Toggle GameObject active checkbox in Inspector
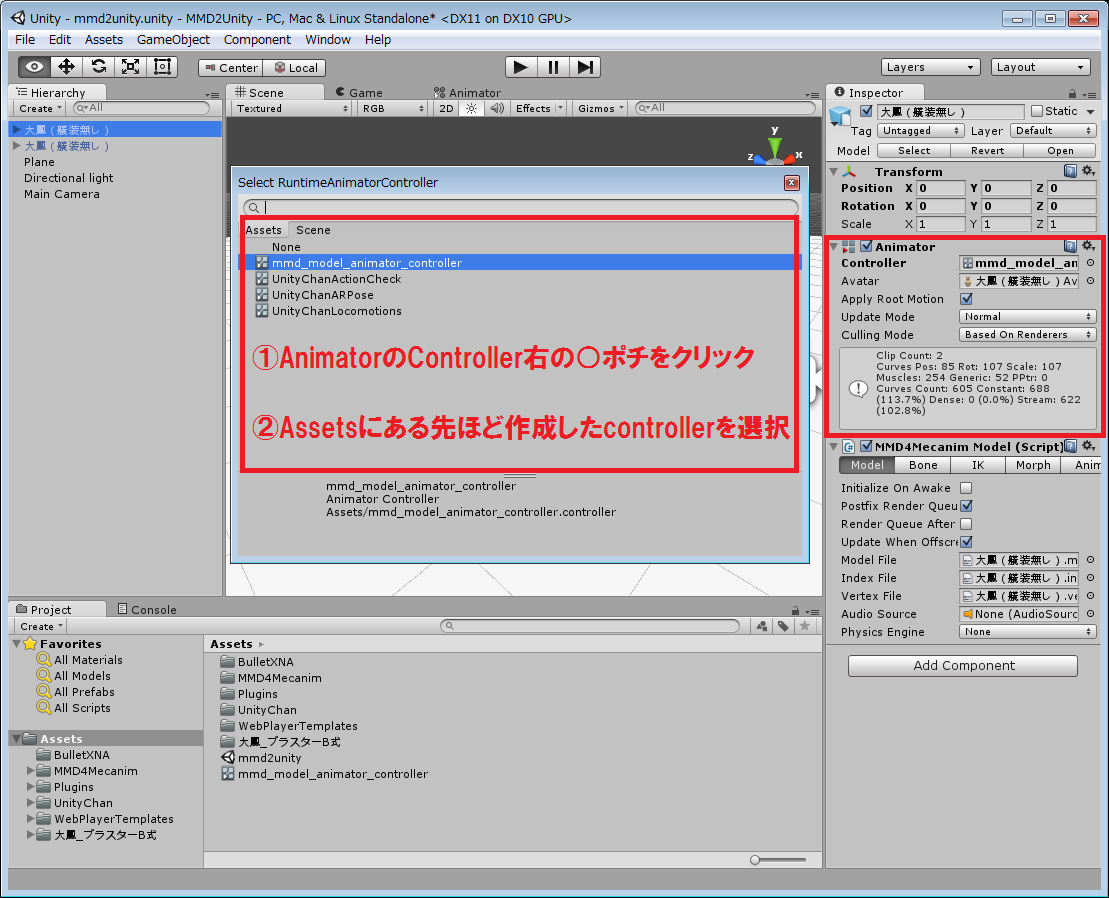Screen dimensions: 1109x898 [866, 111]
